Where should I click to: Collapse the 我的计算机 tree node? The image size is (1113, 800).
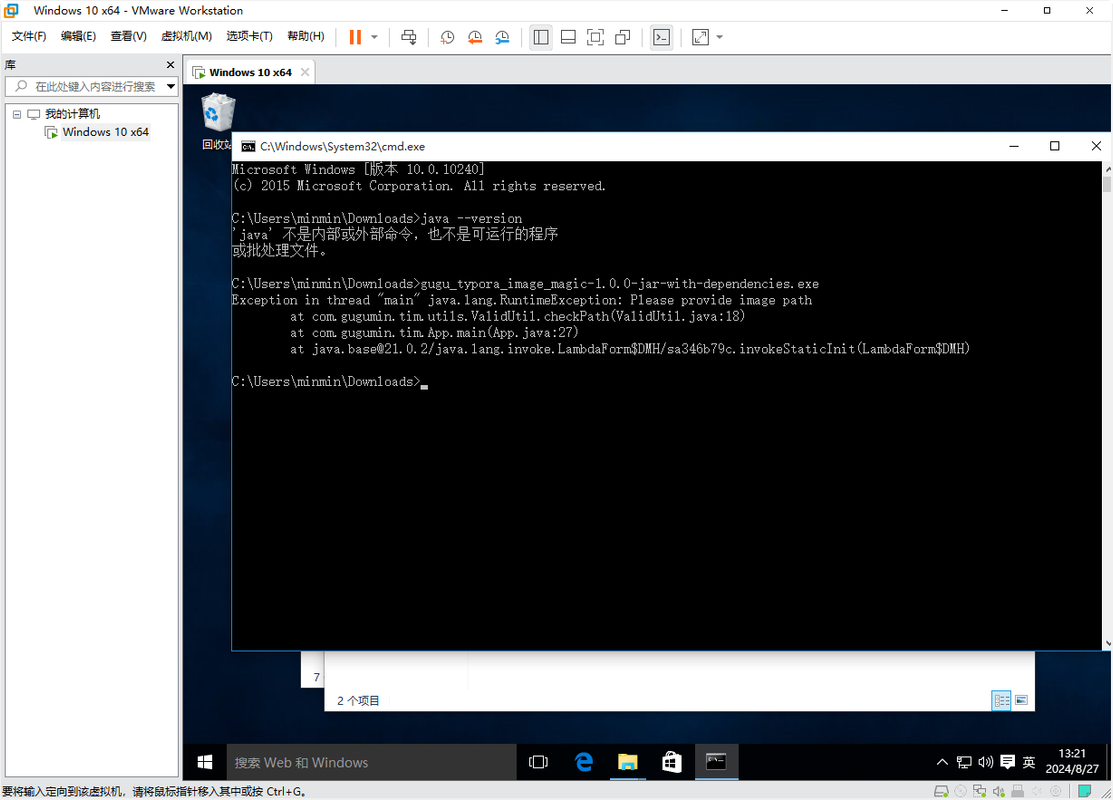coord(17,114)
